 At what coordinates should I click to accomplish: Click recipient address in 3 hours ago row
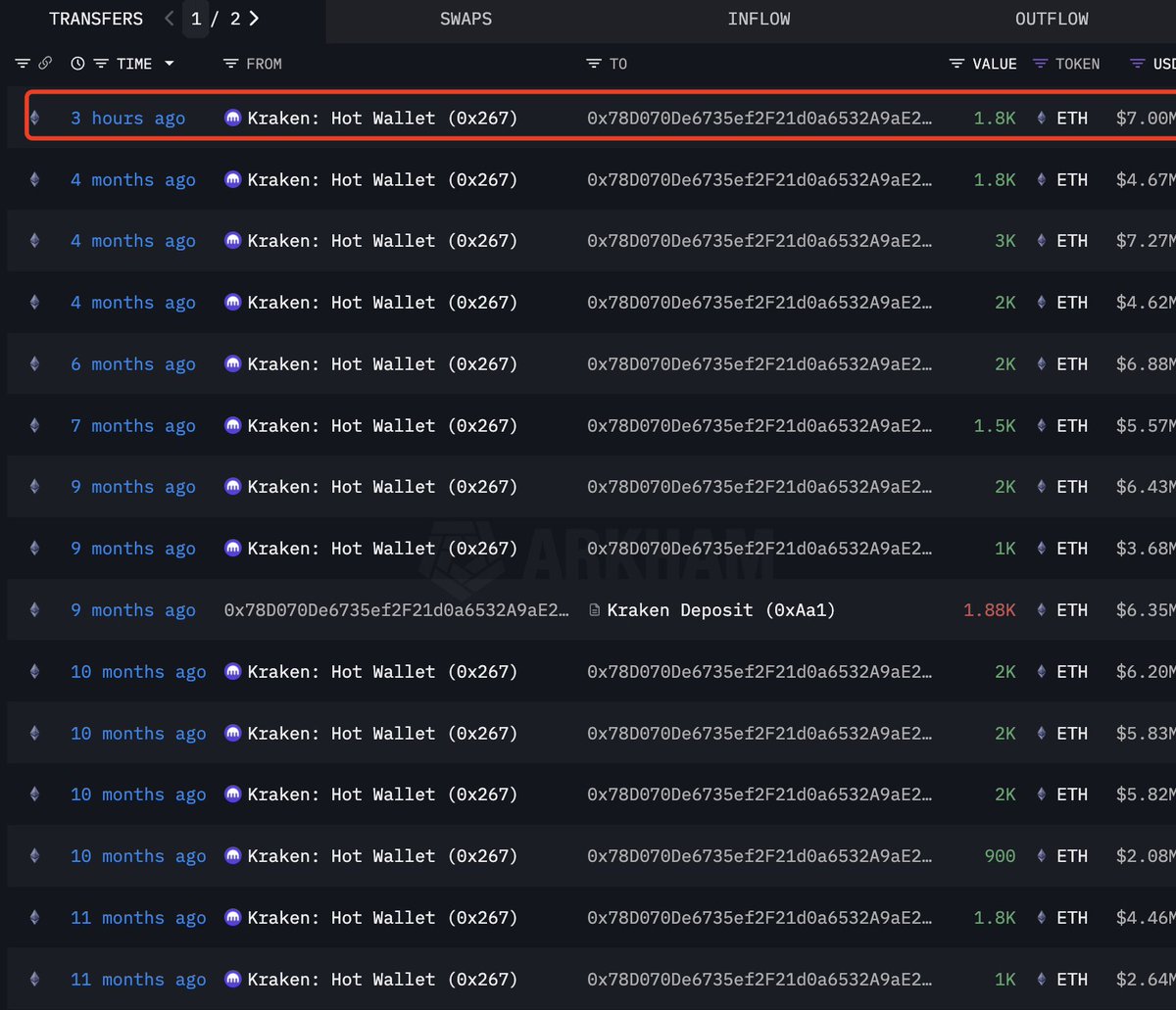coord(759,119)
